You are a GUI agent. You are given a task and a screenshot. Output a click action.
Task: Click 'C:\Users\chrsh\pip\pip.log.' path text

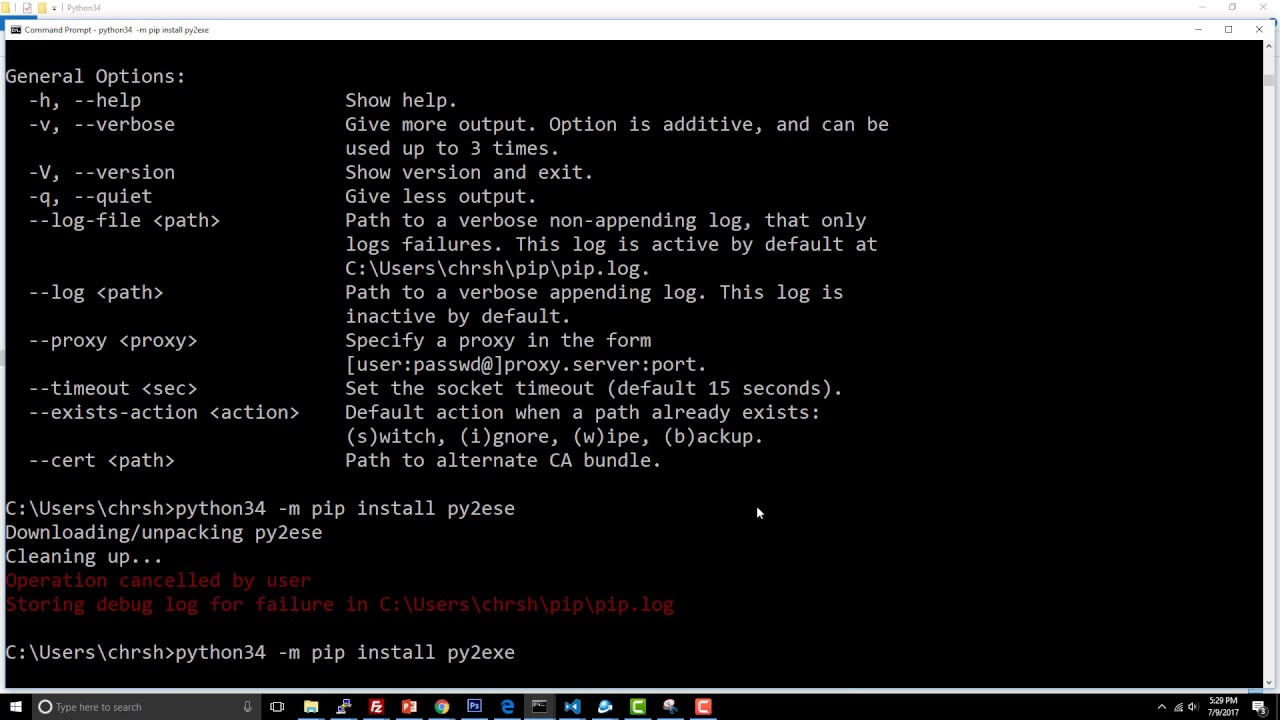pyautogui.click(x=498, y=268)
